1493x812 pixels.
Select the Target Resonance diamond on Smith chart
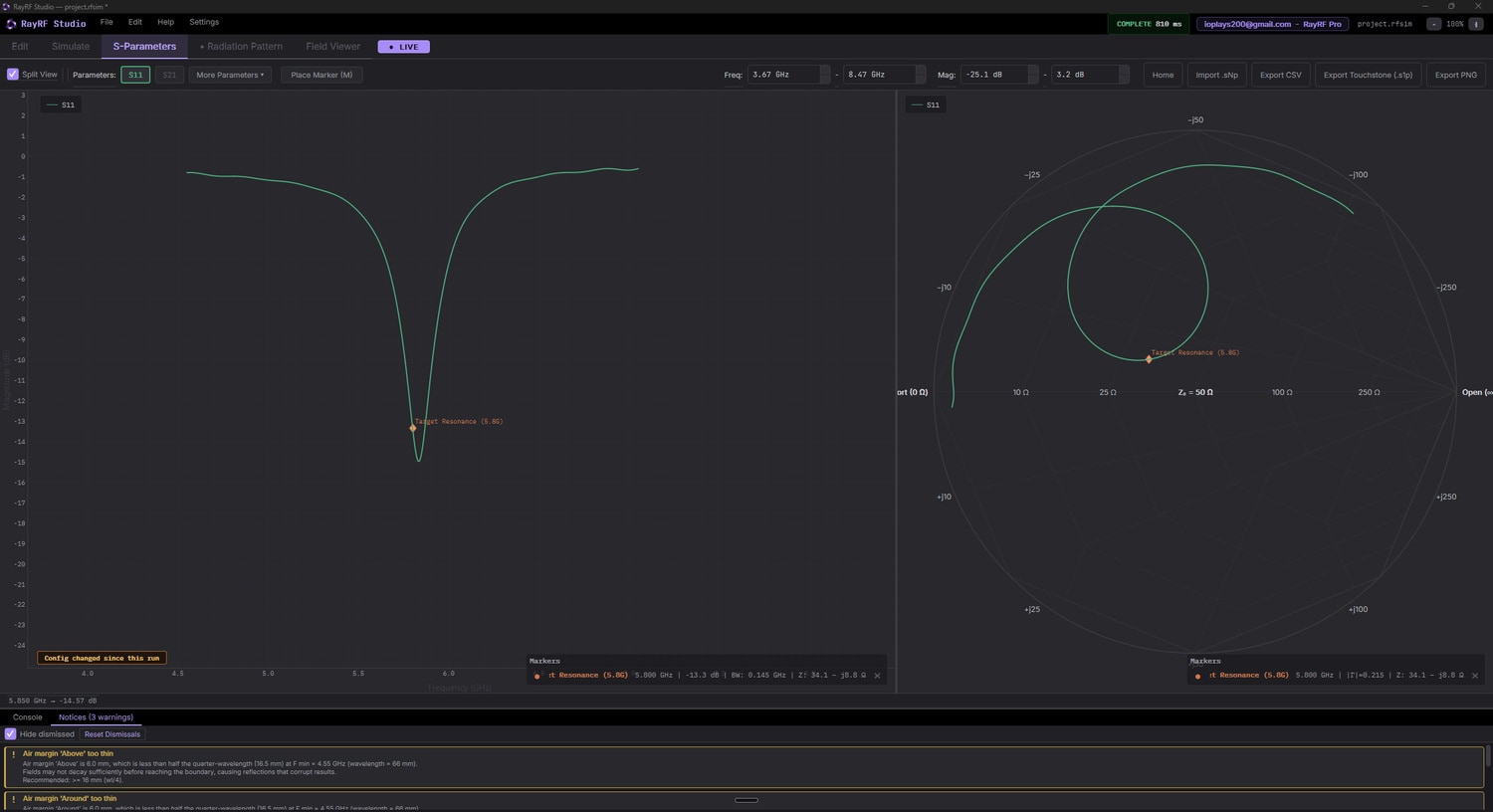(1149, 359)
